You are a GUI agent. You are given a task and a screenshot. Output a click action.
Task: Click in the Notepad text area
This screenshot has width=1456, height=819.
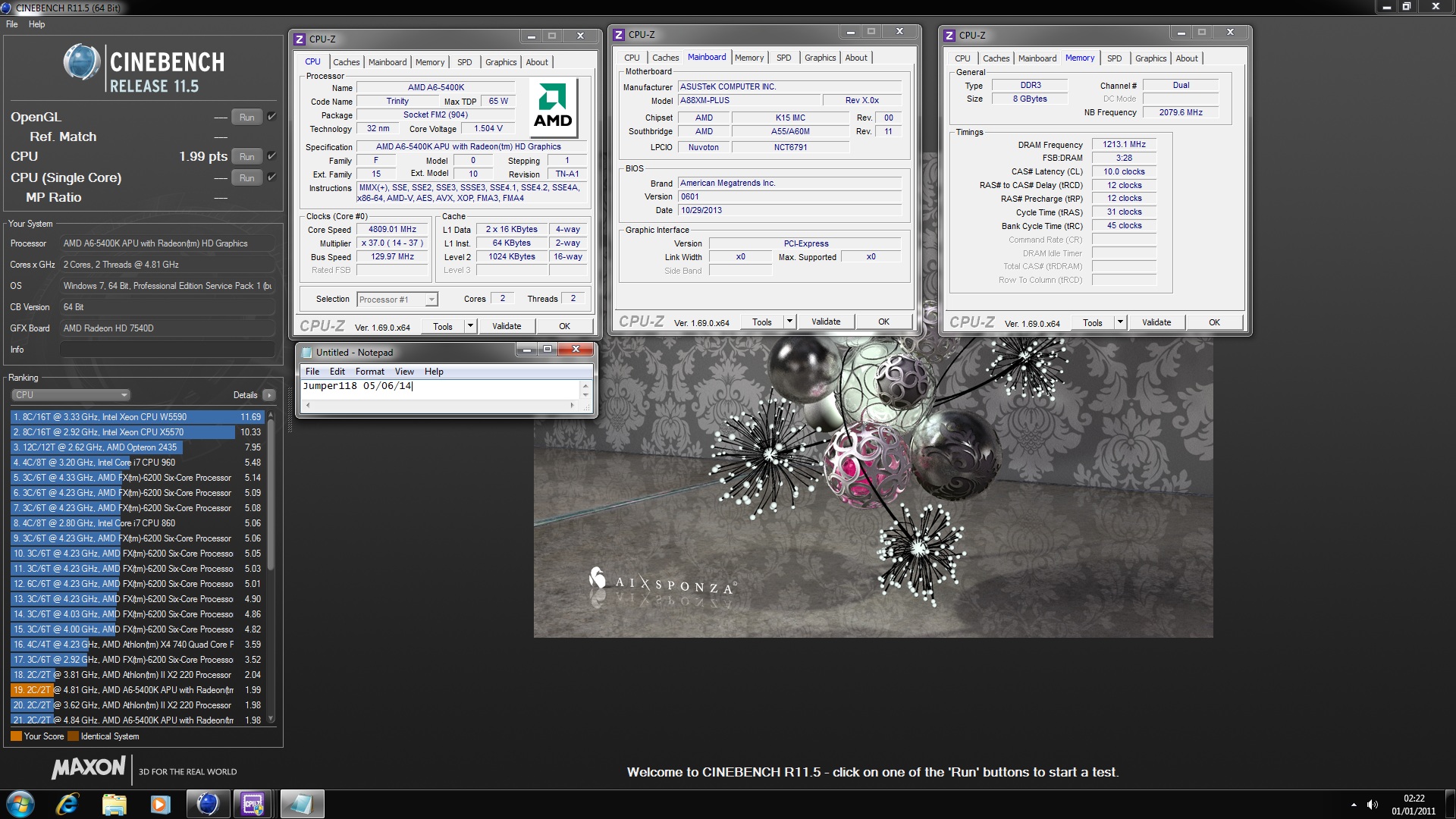440,390
